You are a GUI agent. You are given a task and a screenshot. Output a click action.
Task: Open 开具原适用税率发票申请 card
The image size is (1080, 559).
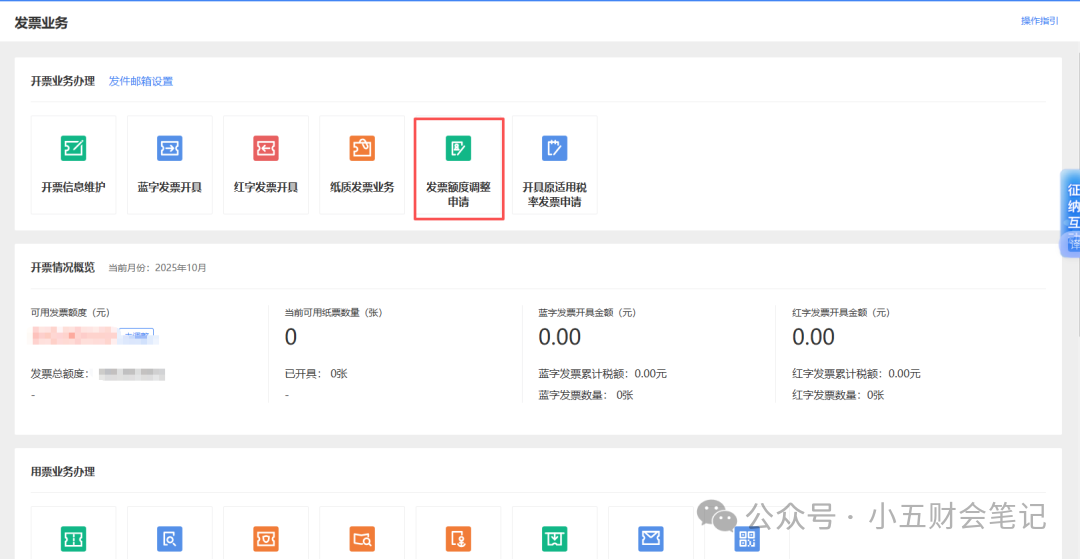click(554, 165)
